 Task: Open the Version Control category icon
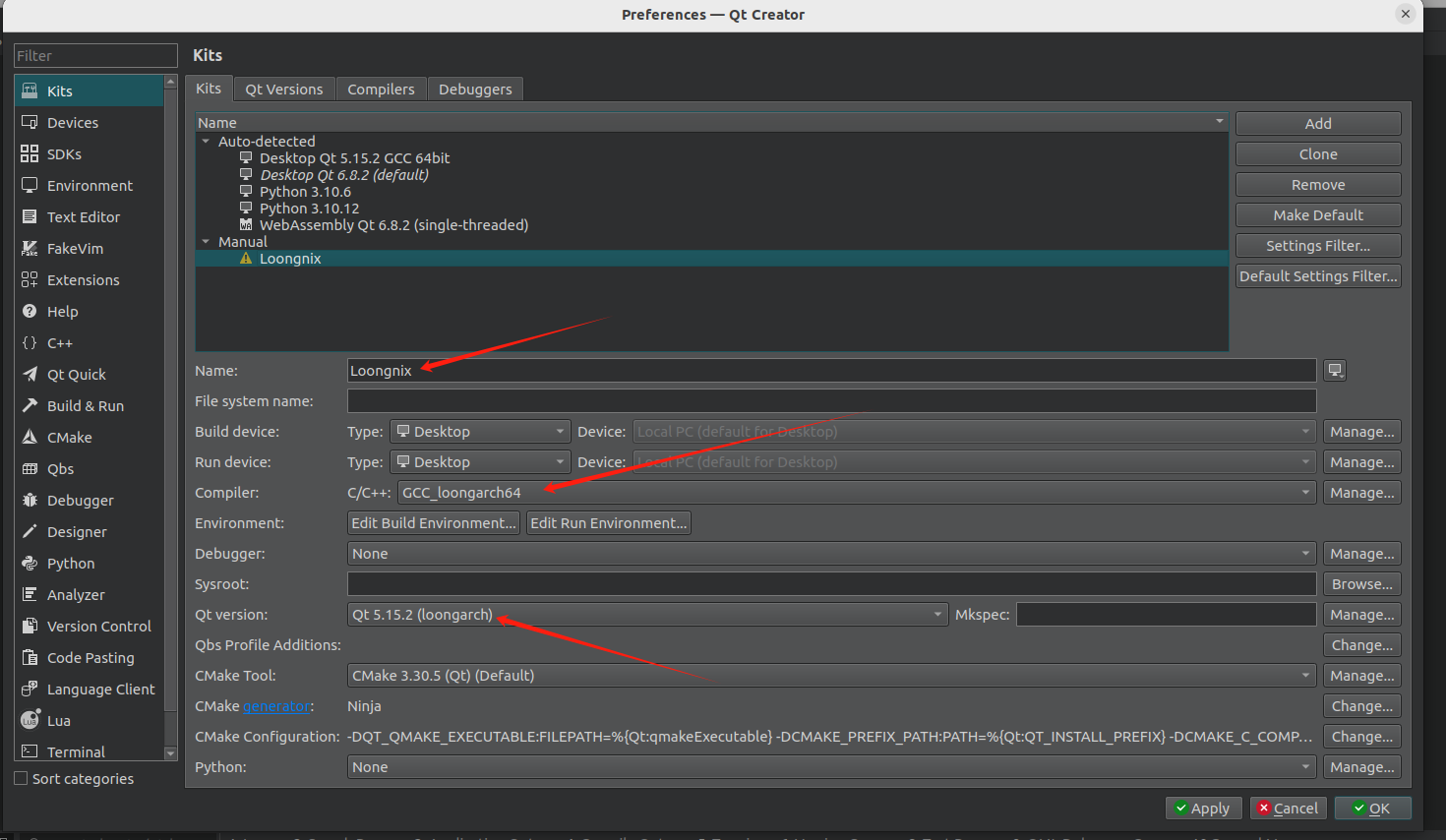(x=30, y=626)
